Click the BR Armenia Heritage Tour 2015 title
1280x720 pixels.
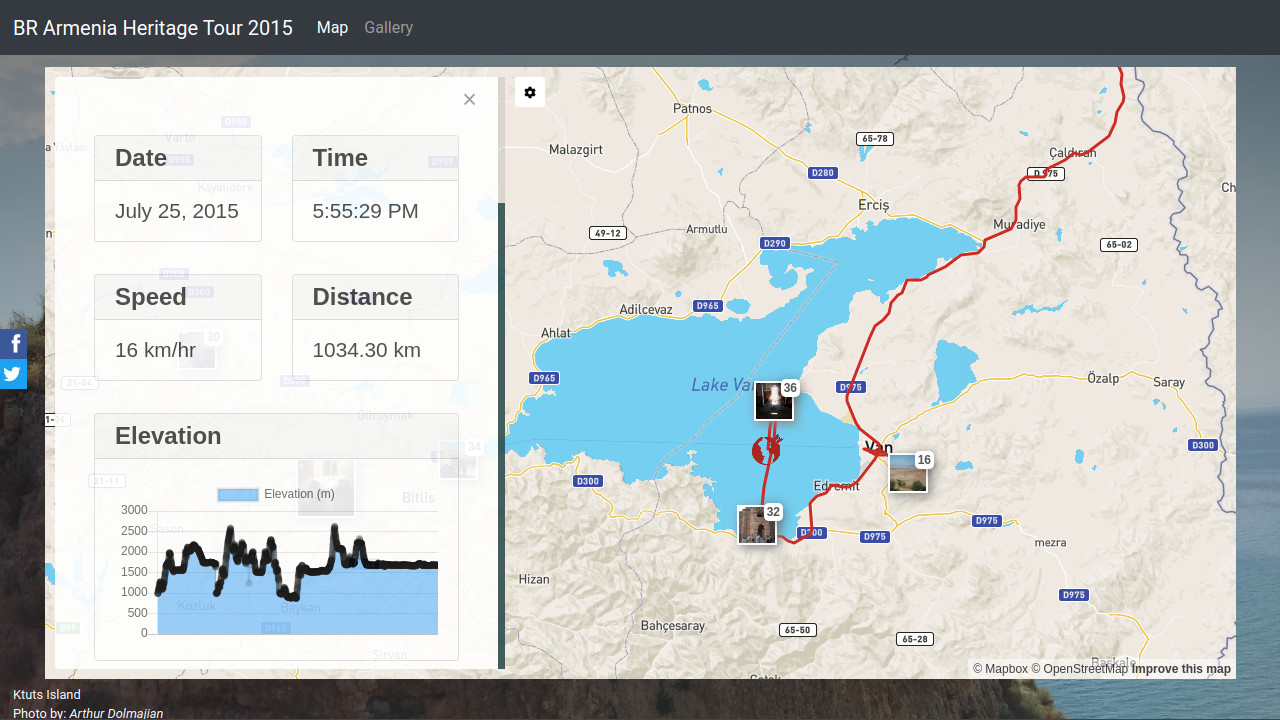[153, 28]
